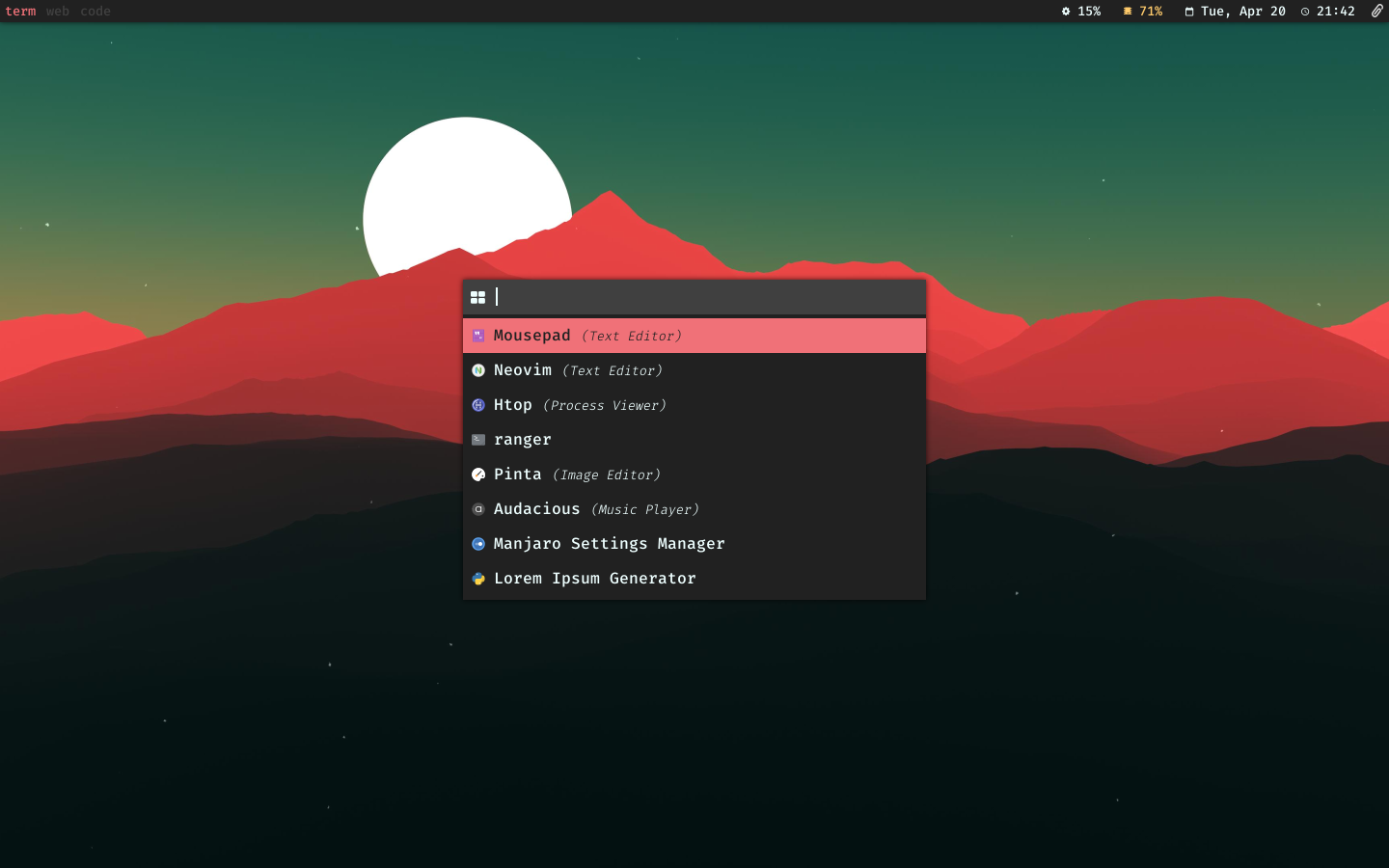Click the Lorem Ipsum Generator python icon
This screenshot has width=1389, height=868.
(478, 579)
